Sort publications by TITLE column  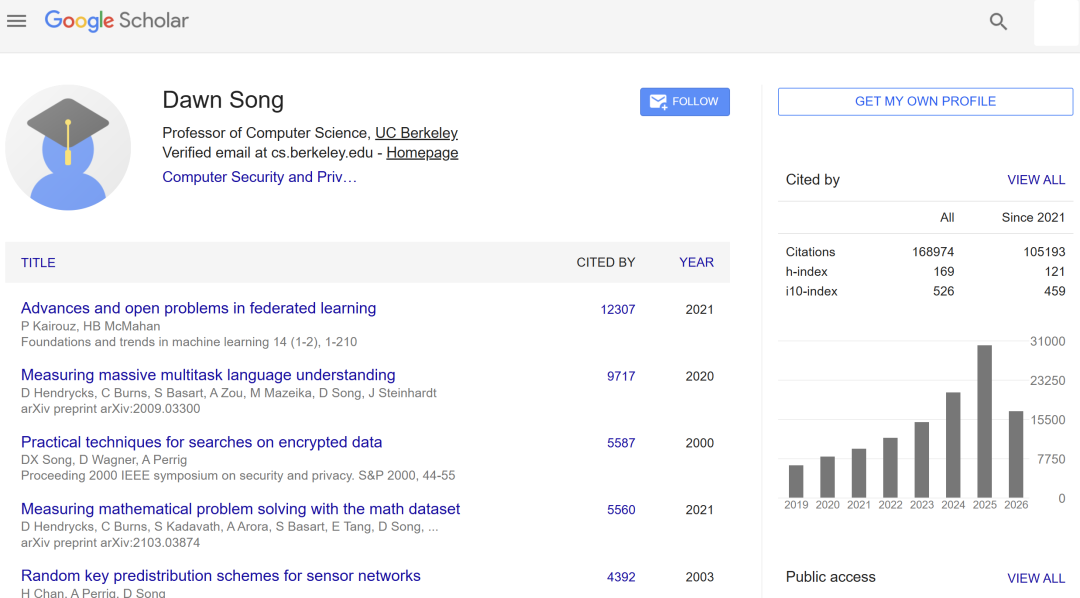tap(38, 262)
